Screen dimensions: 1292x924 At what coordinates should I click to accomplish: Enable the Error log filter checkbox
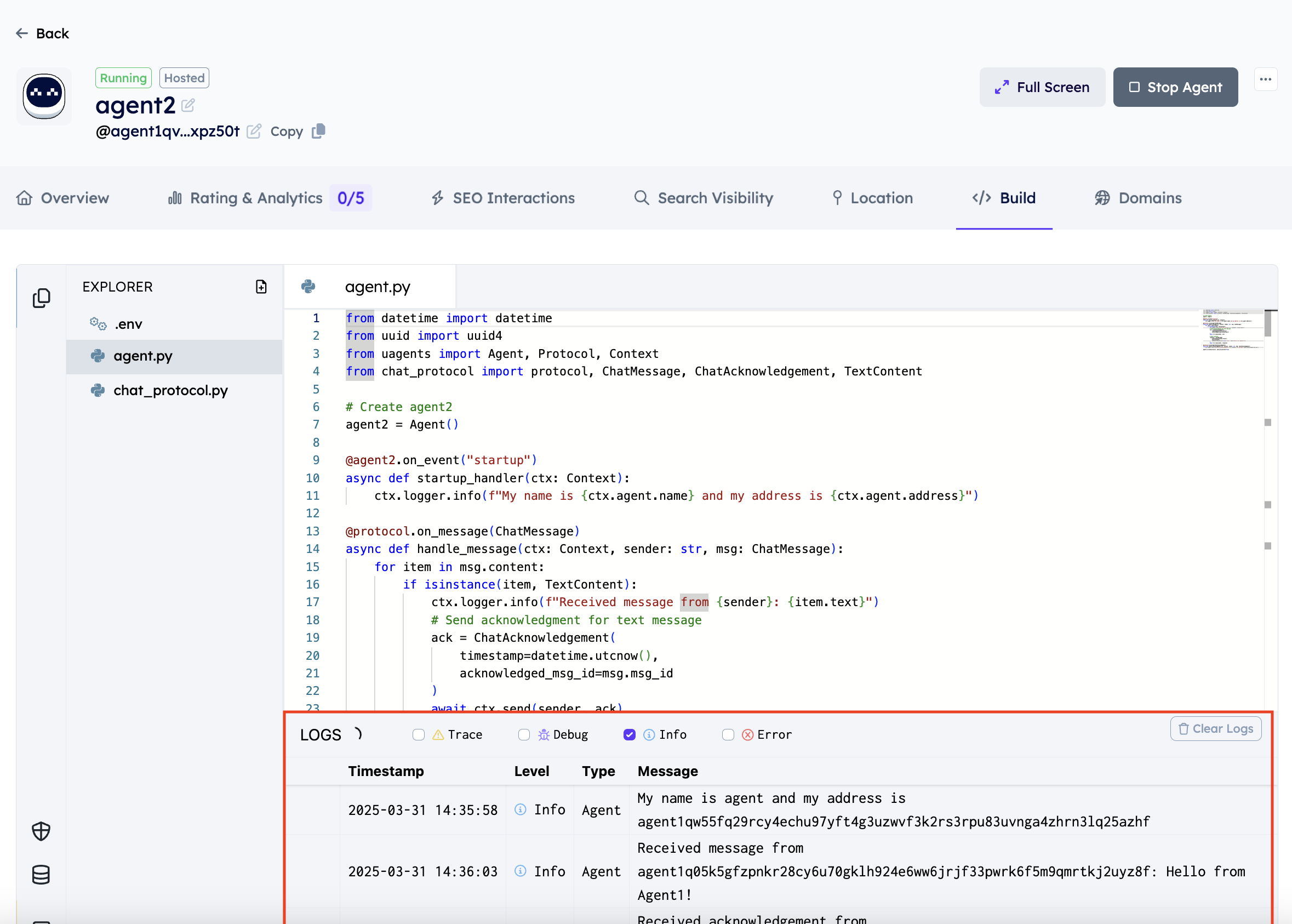[x=728, y=734]
